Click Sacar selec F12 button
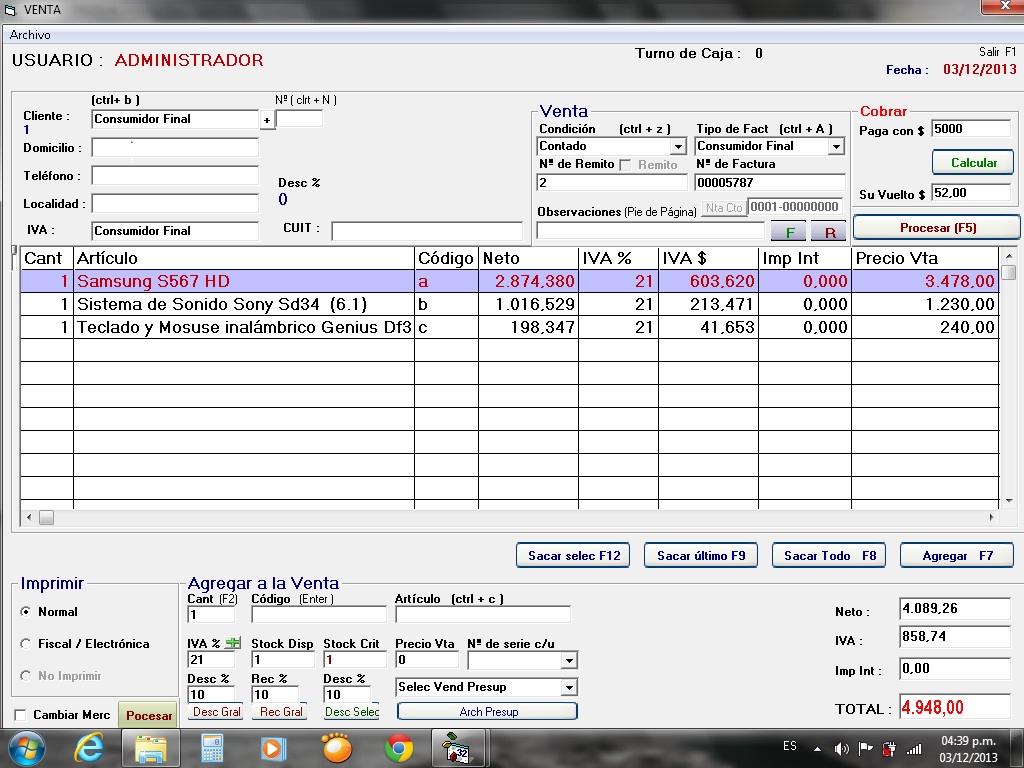The height and width of the screenshot is (768, 1024). [x=573, y=556]
